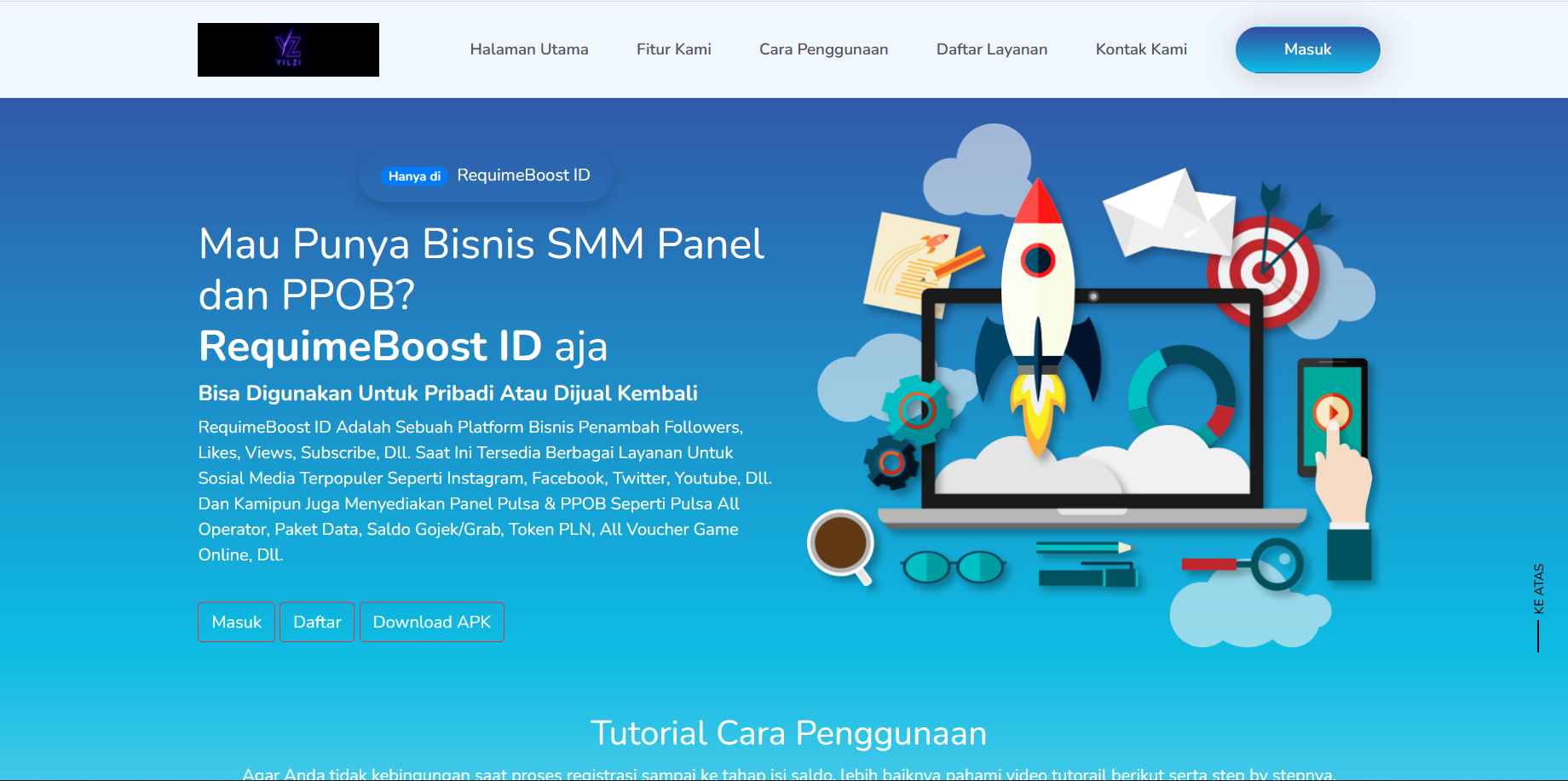1568x781 pixels.
Task: Click the heading "Bisa Digunakan Untuk Pribadi Atau Dijual Kembali"
Action: pyautogui.click(x=448, y=393)
